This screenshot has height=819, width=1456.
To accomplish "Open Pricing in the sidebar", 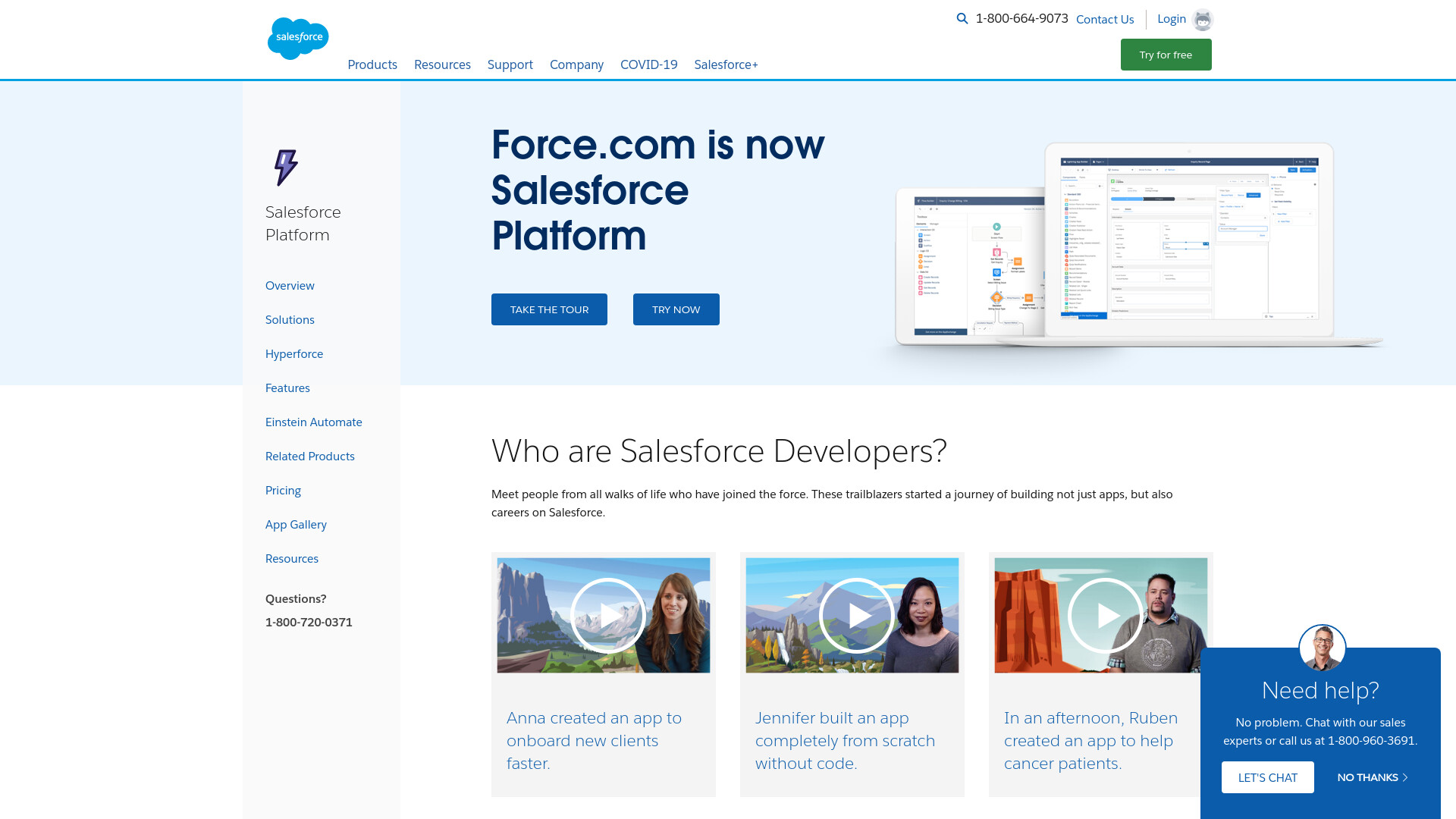I will click(x=283, y=490).
